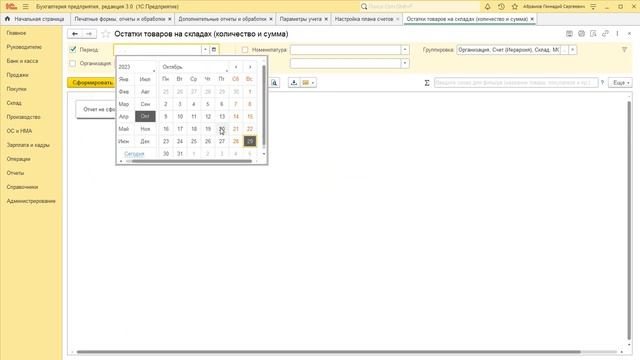Expand dropdown below Номенклатура field

click(x=405, y=64)
